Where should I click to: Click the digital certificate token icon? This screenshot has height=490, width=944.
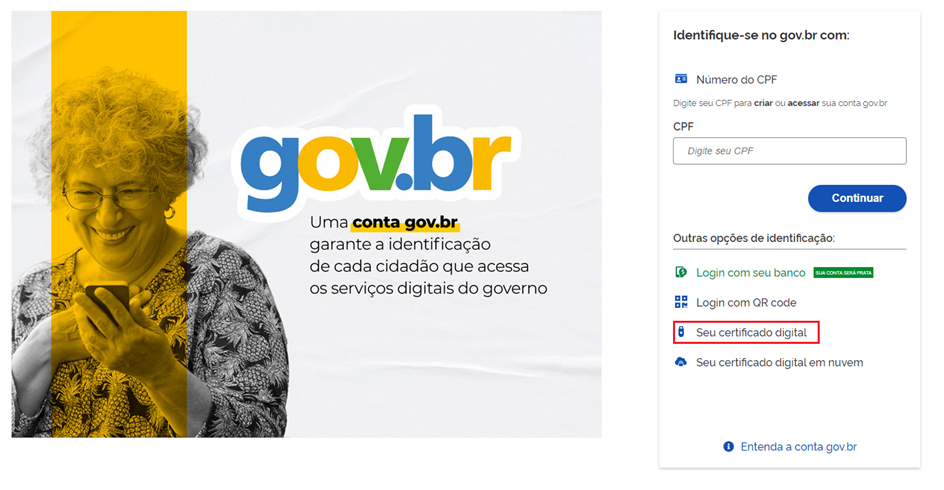click(681, 332)
